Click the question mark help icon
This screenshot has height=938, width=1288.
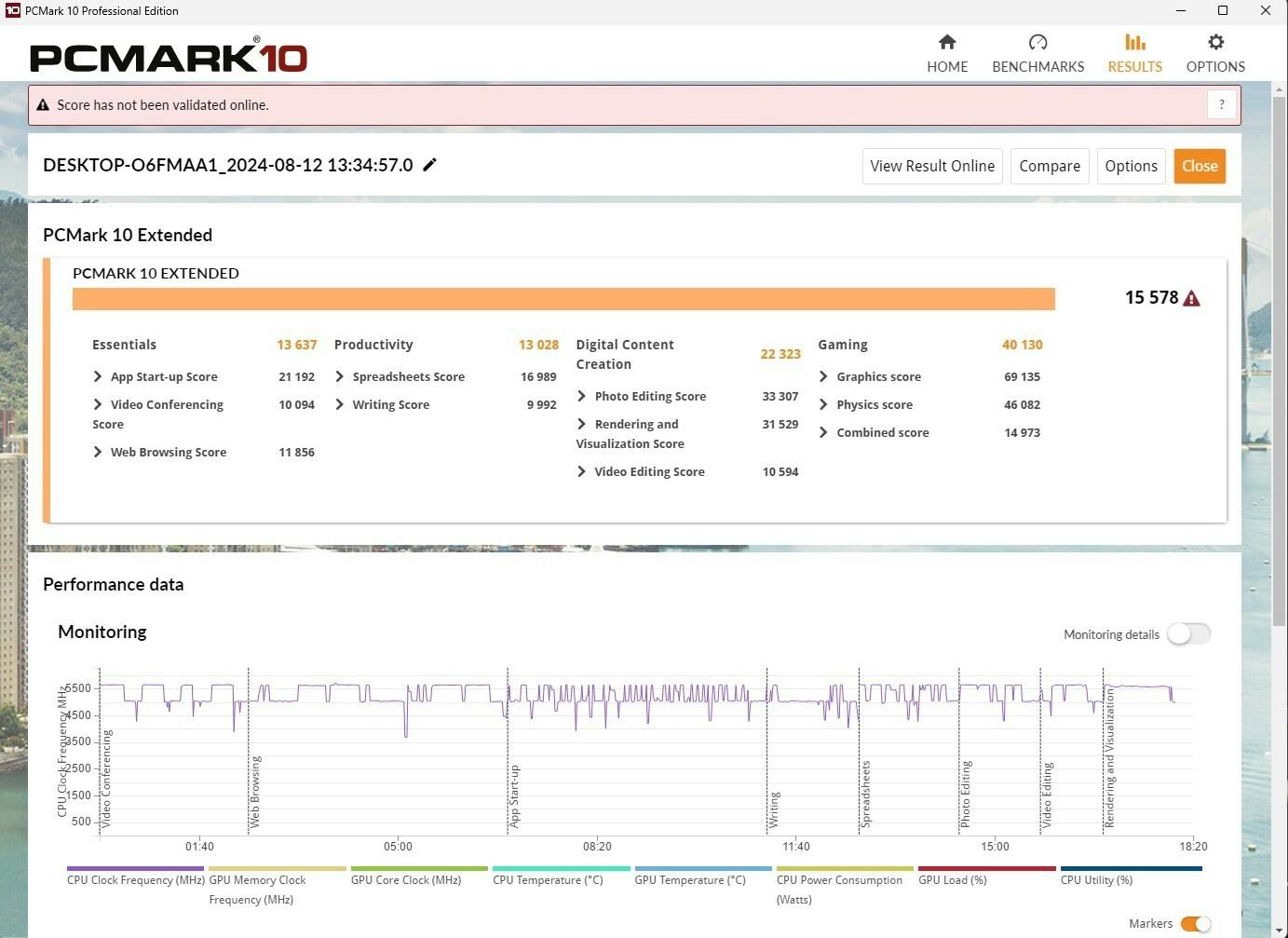[x=1222, y=105]
